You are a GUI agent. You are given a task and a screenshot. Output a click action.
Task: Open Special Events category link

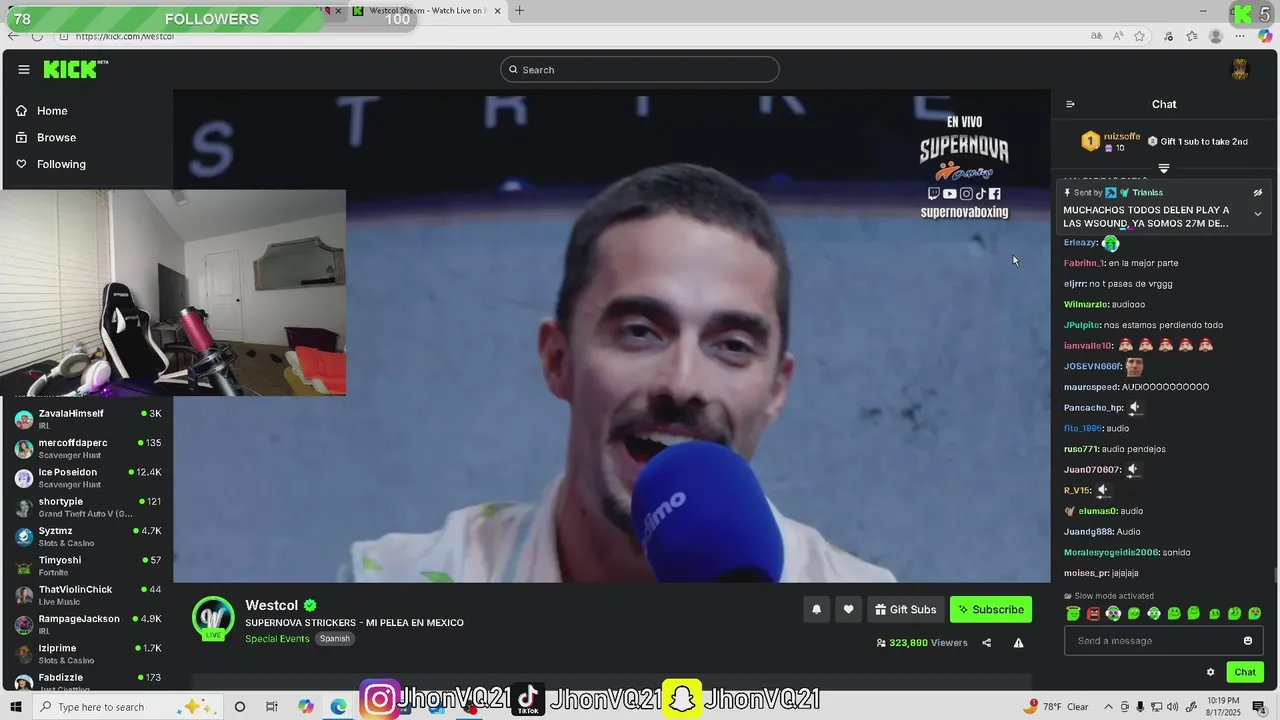pos(277,638)
